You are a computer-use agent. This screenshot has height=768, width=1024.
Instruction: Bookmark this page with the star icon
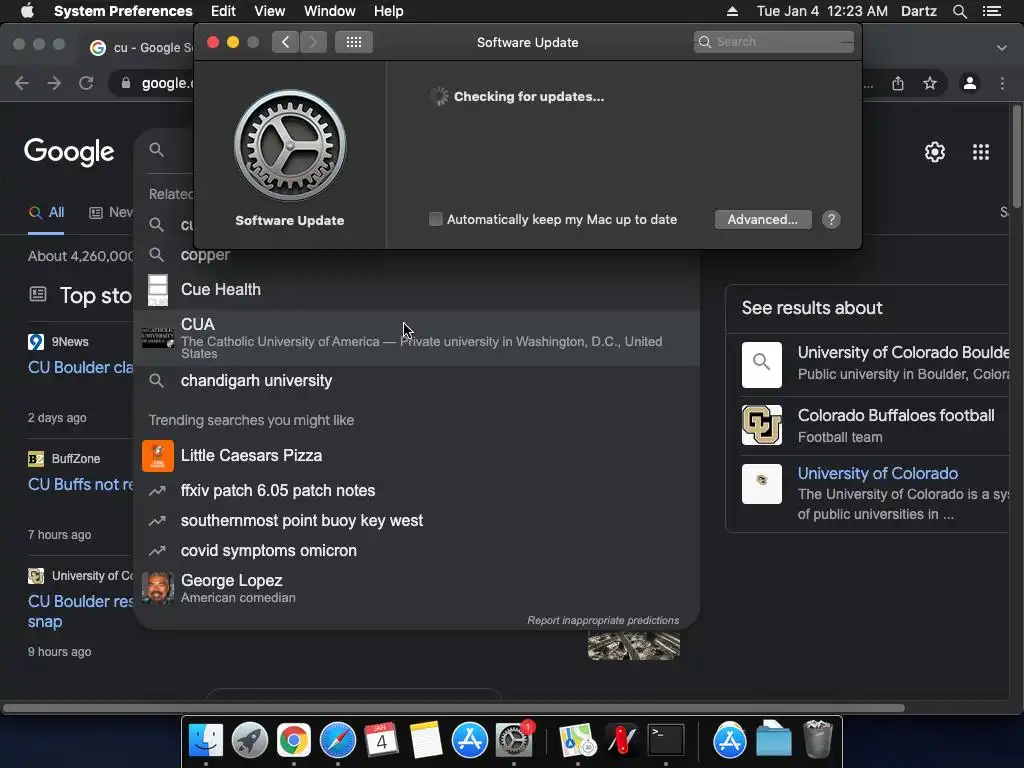click(x=930, y=83)
